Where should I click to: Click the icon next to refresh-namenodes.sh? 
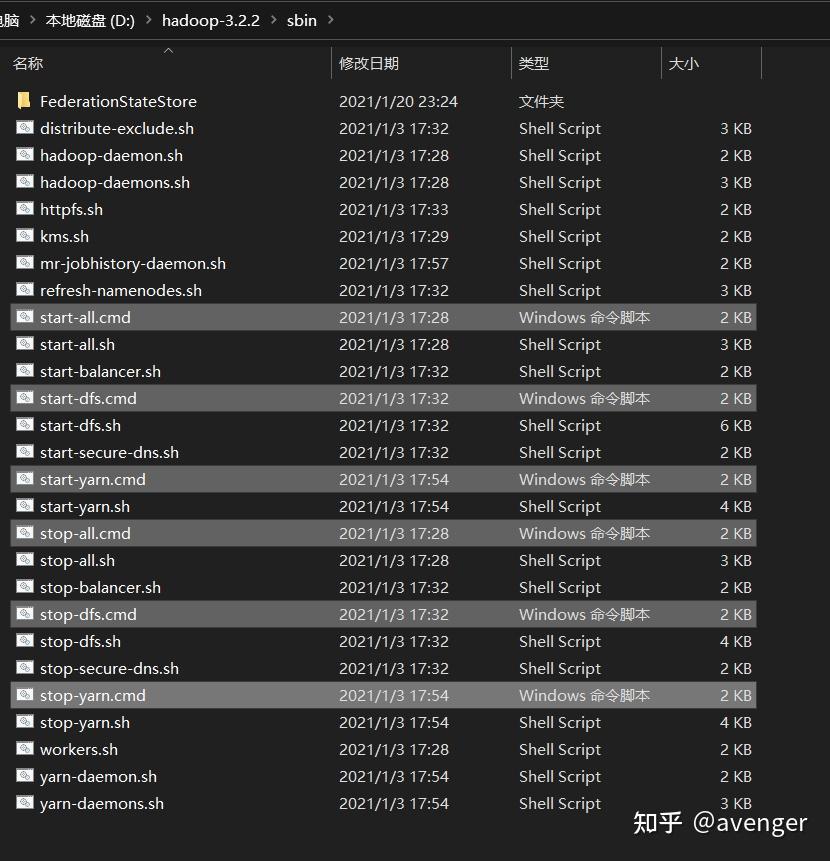coord(24,290)
